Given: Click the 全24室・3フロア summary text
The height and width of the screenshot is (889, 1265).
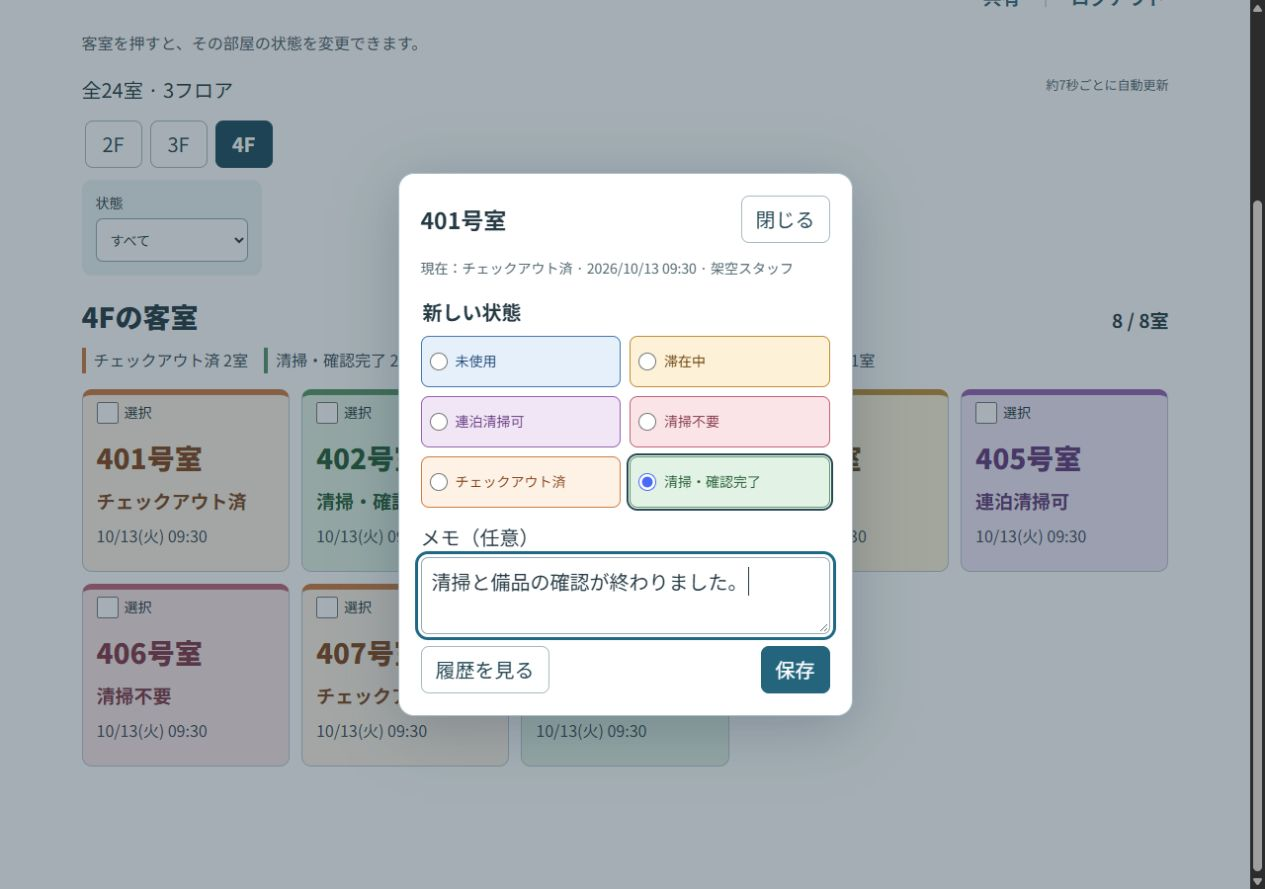Looking at the screenshot, I should [157, 90].
